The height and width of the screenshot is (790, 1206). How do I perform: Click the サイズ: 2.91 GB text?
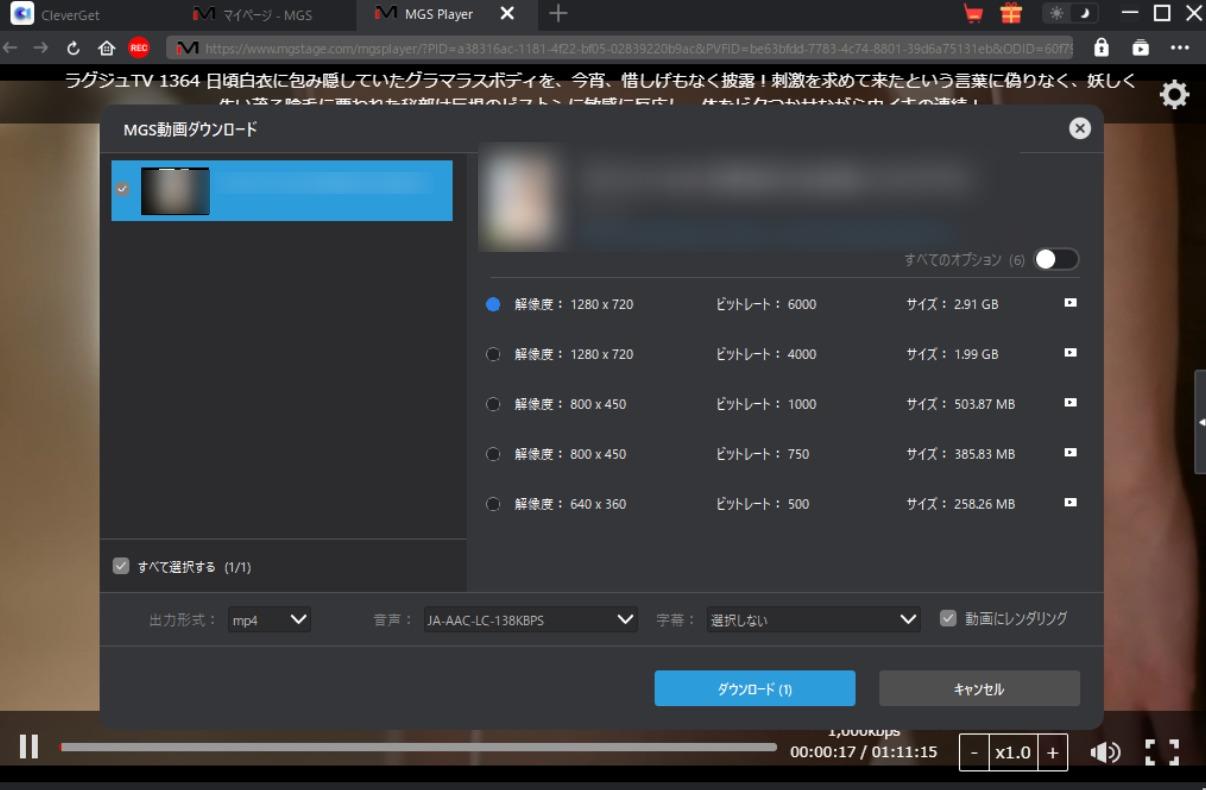952,304
